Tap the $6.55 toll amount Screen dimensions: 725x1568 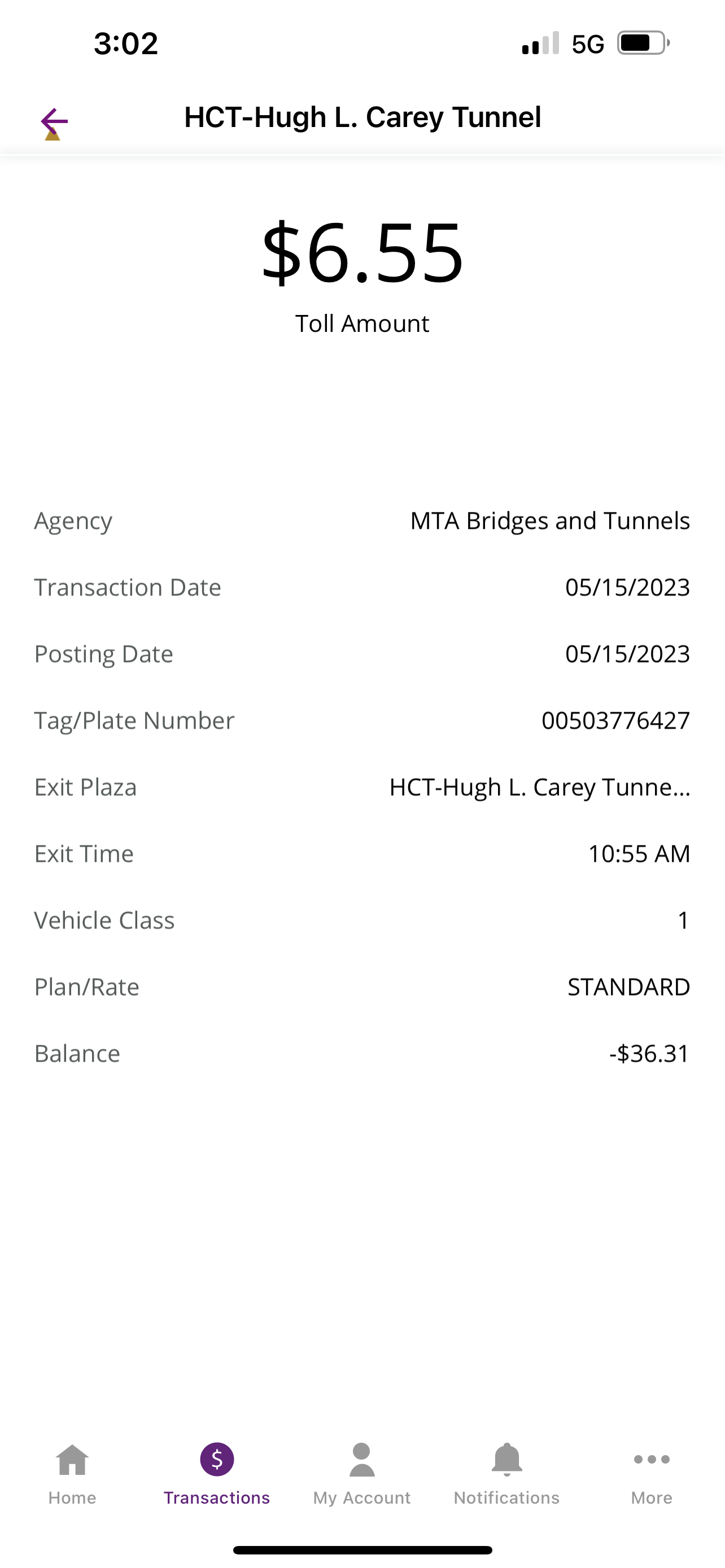(363, 253)
